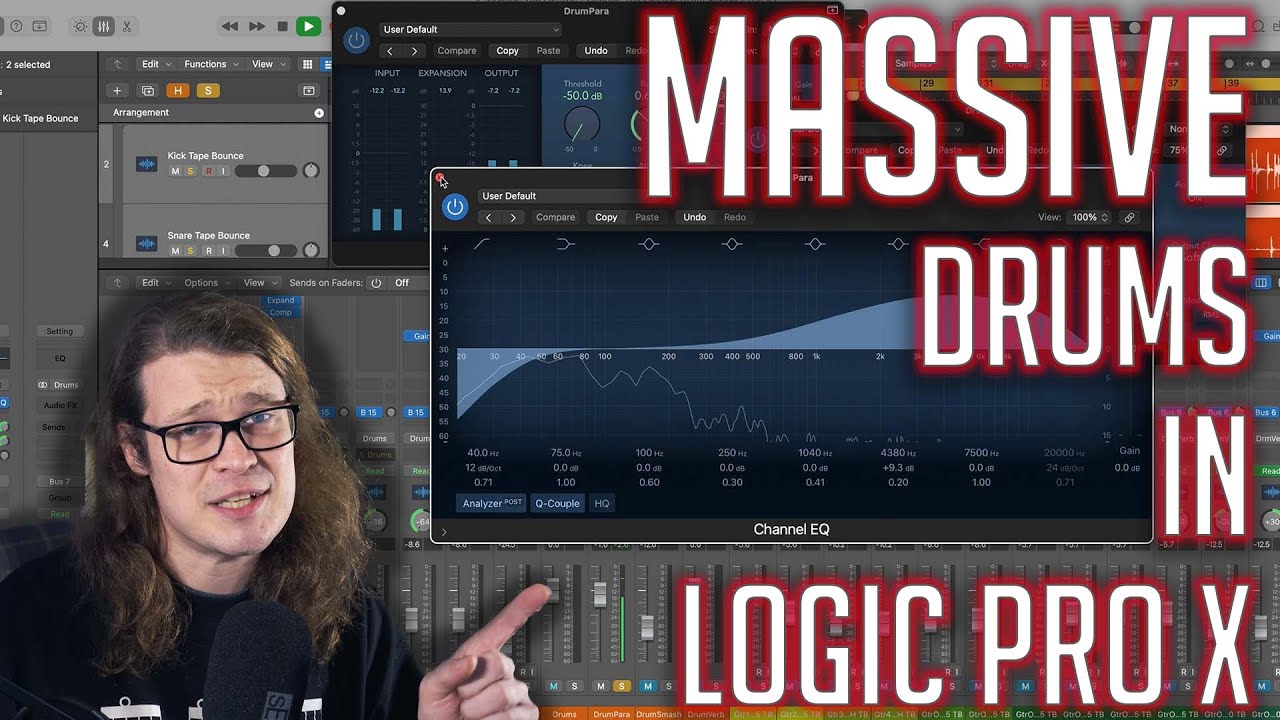The width and height of the screenshot is (1280, 720).
Task: Click the Fast Forward transport button
Action: 257,26
